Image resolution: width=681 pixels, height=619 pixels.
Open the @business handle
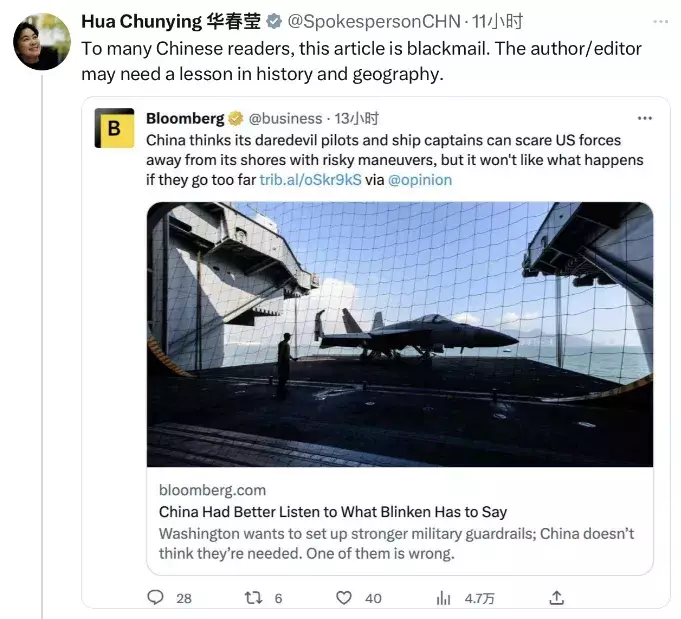point(285,118)
